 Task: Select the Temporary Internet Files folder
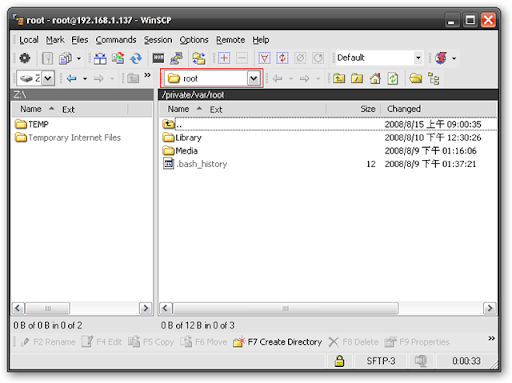(x=68, y=138)
